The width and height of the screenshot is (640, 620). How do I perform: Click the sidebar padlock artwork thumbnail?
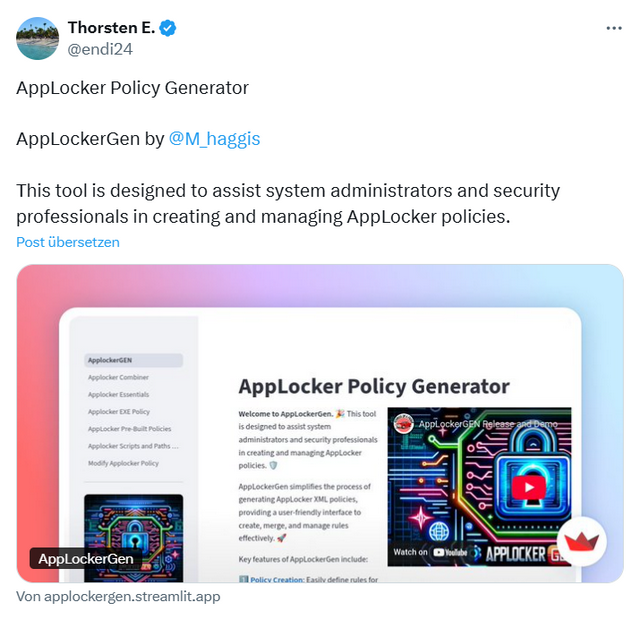[133, 538]
